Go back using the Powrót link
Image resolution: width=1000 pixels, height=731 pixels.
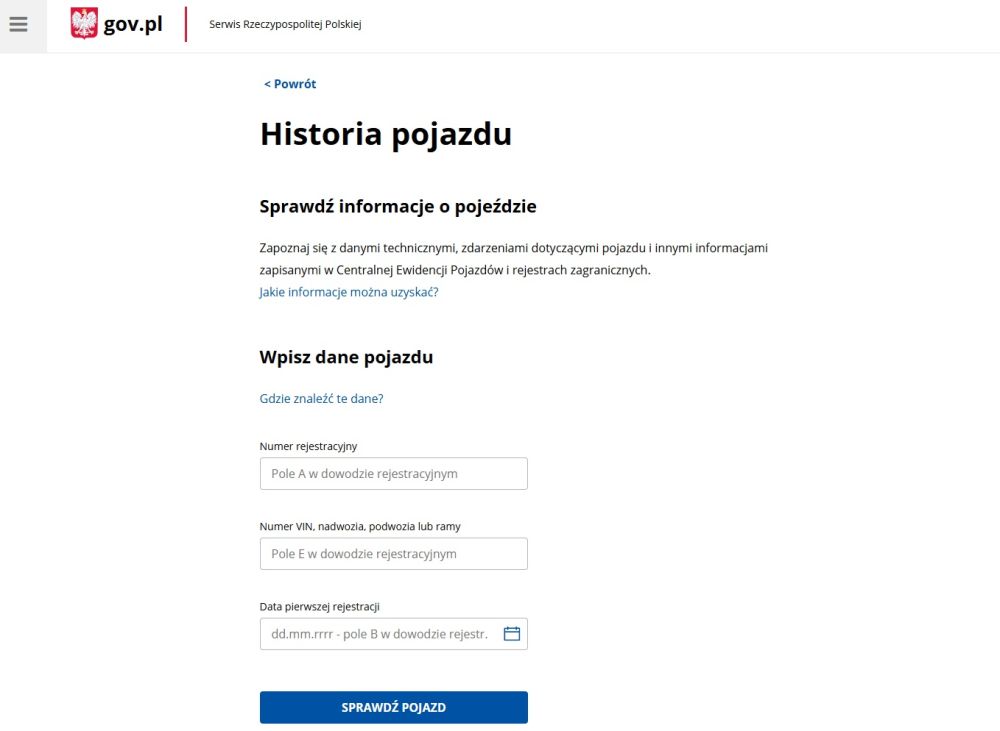290,84
